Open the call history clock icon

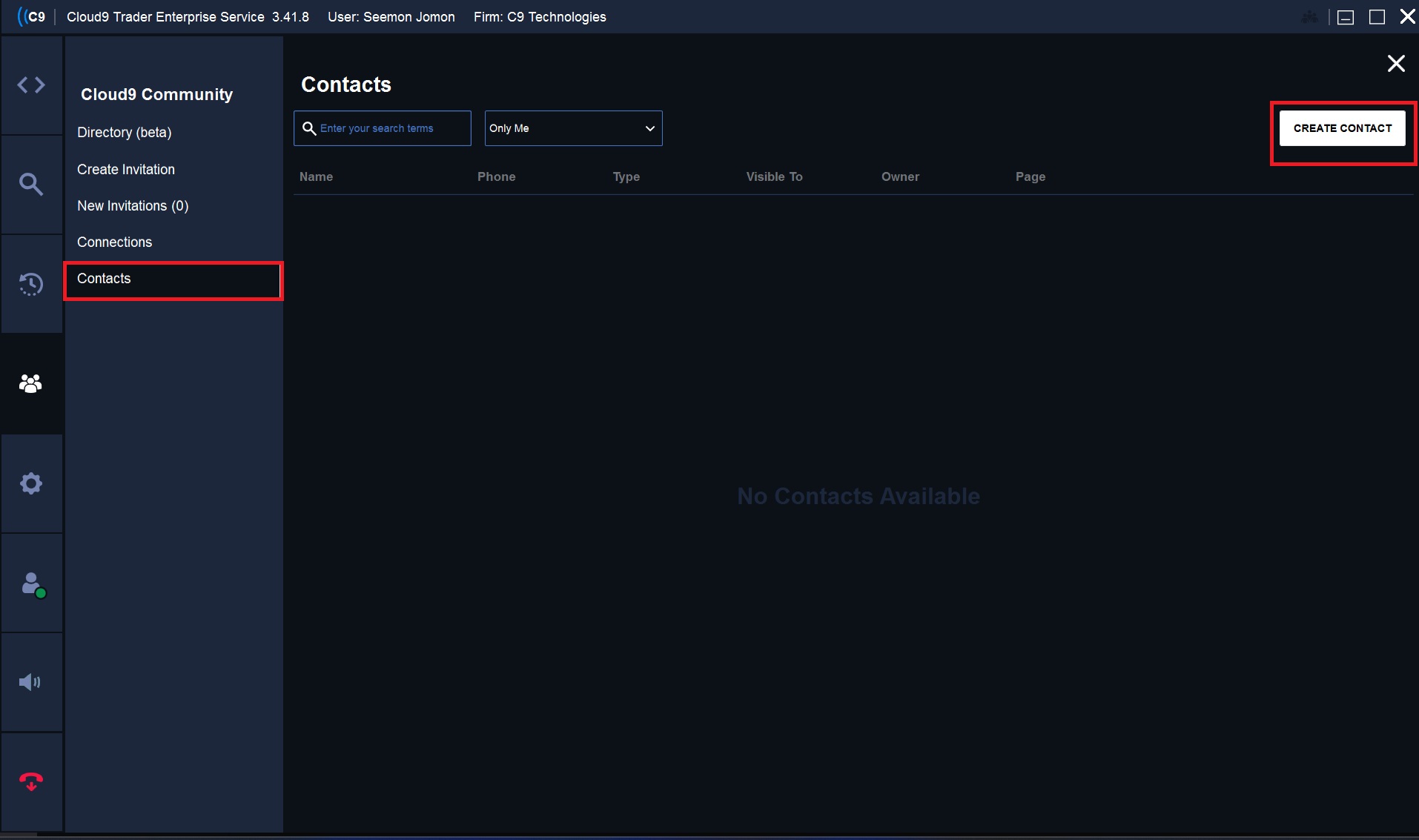pyautogui.click(x=31, y=284)
